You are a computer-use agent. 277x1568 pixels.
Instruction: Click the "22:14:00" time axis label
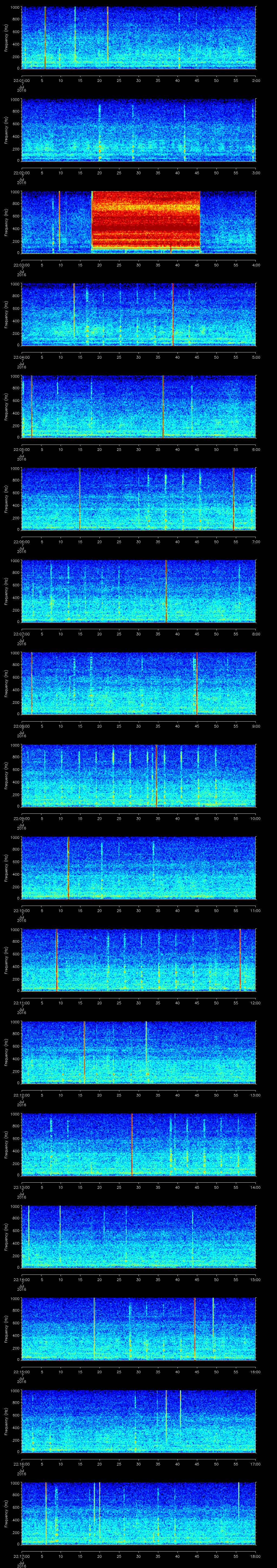click(x=21, y=1279)
